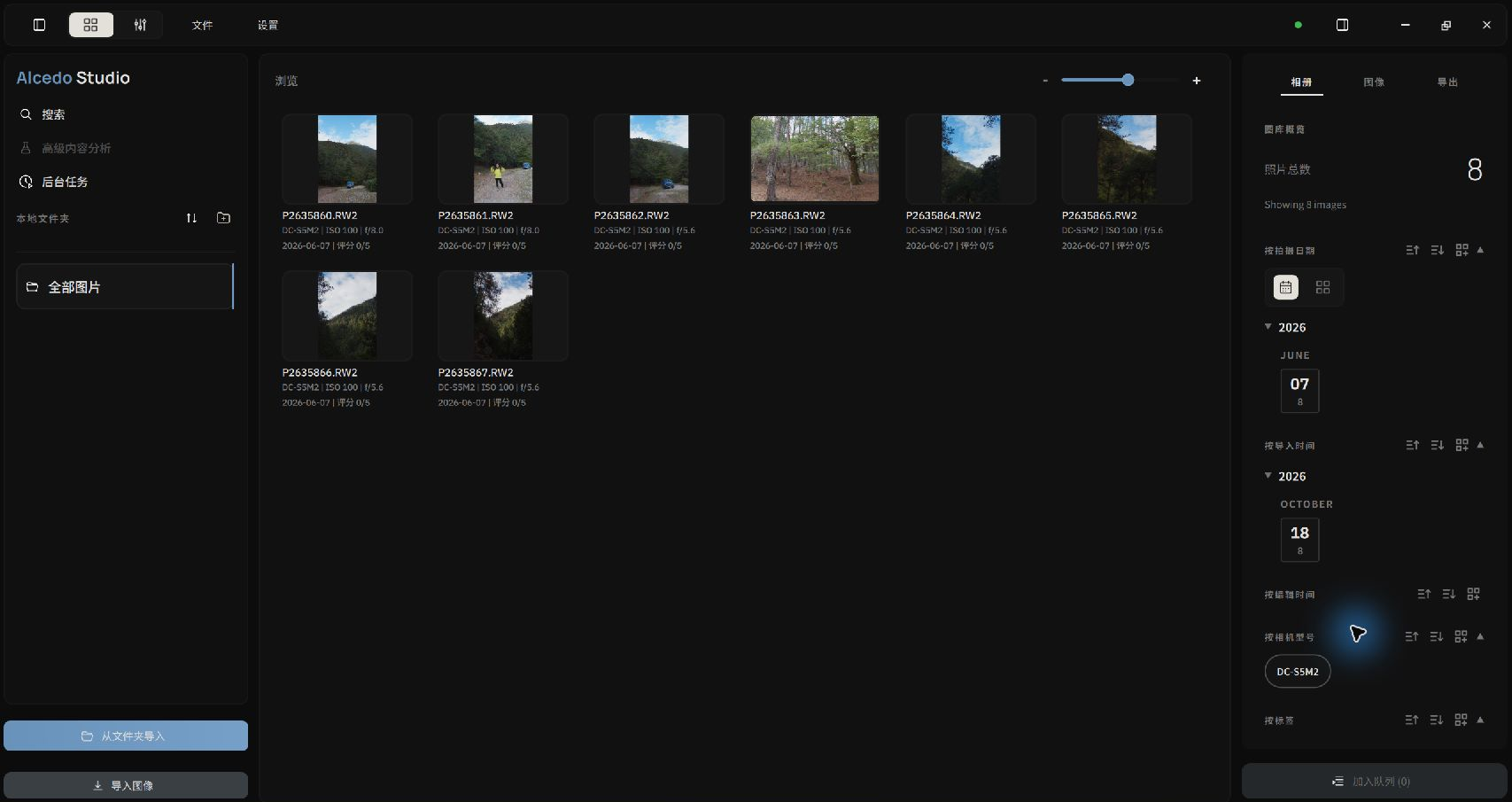Click the 从文件夹导入 button
Screen dimensions: 1512x802
coord(126,736)
